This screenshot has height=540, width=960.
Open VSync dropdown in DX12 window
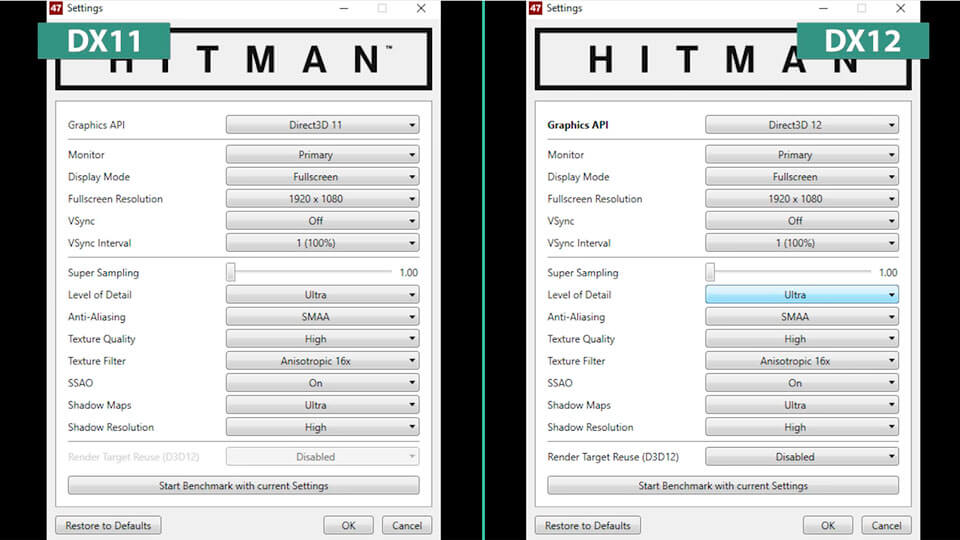point(802,221)
